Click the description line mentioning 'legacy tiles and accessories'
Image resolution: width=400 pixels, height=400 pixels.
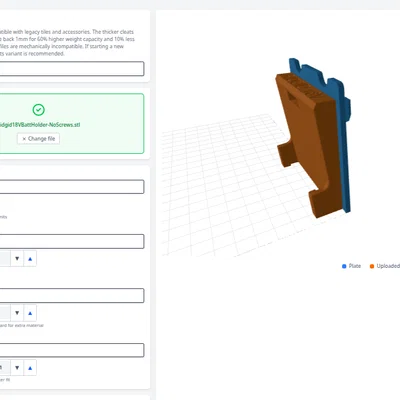click(x=67, y=32)
